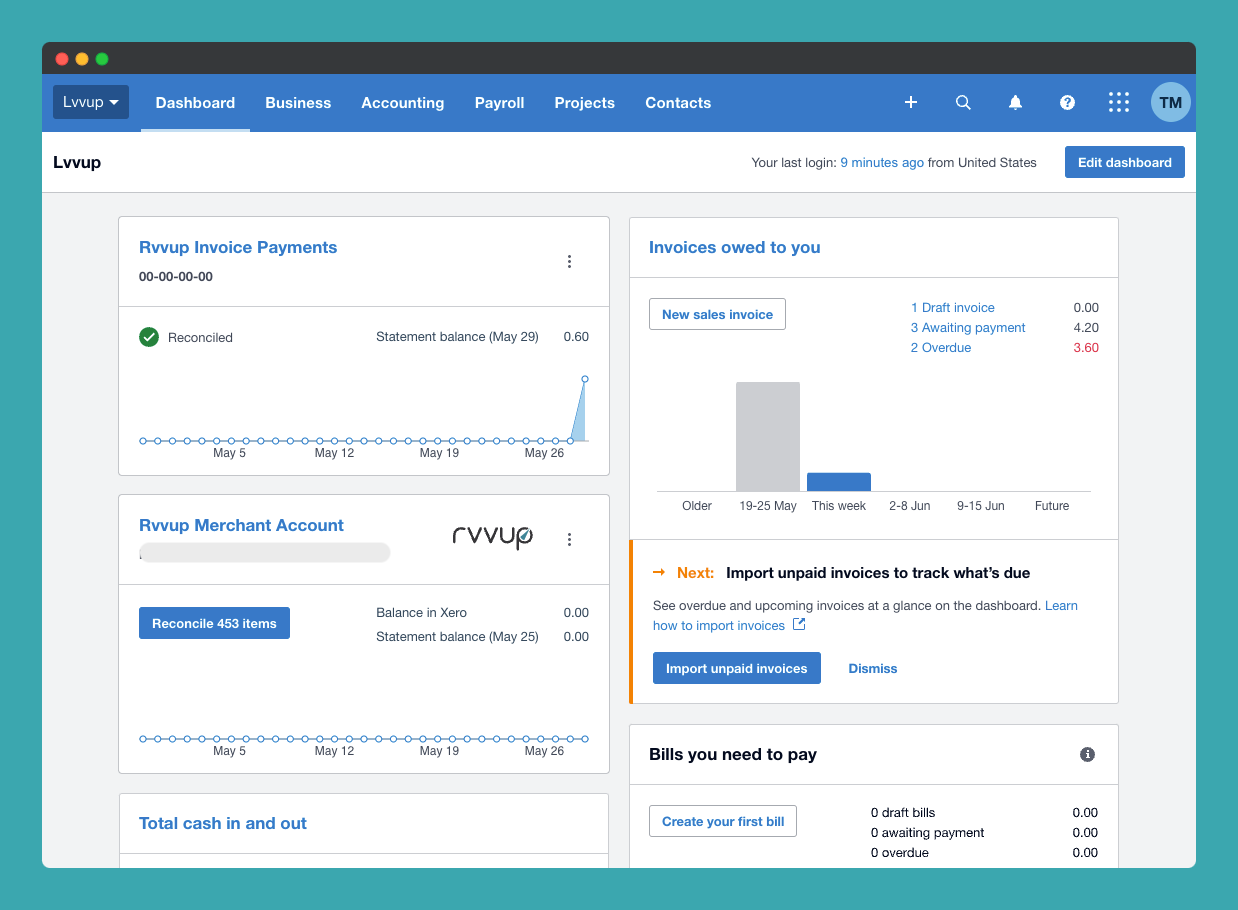This screenshot has height=910, width=1238.
Task: Dismiss the import unpaid invoices suggestion
Action: 872,668
